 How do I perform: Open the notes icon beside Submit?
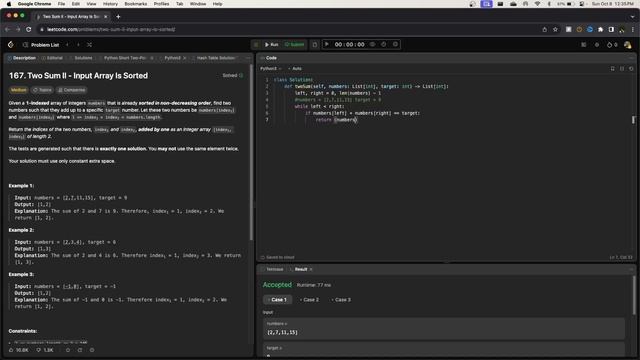coord(315,44)
